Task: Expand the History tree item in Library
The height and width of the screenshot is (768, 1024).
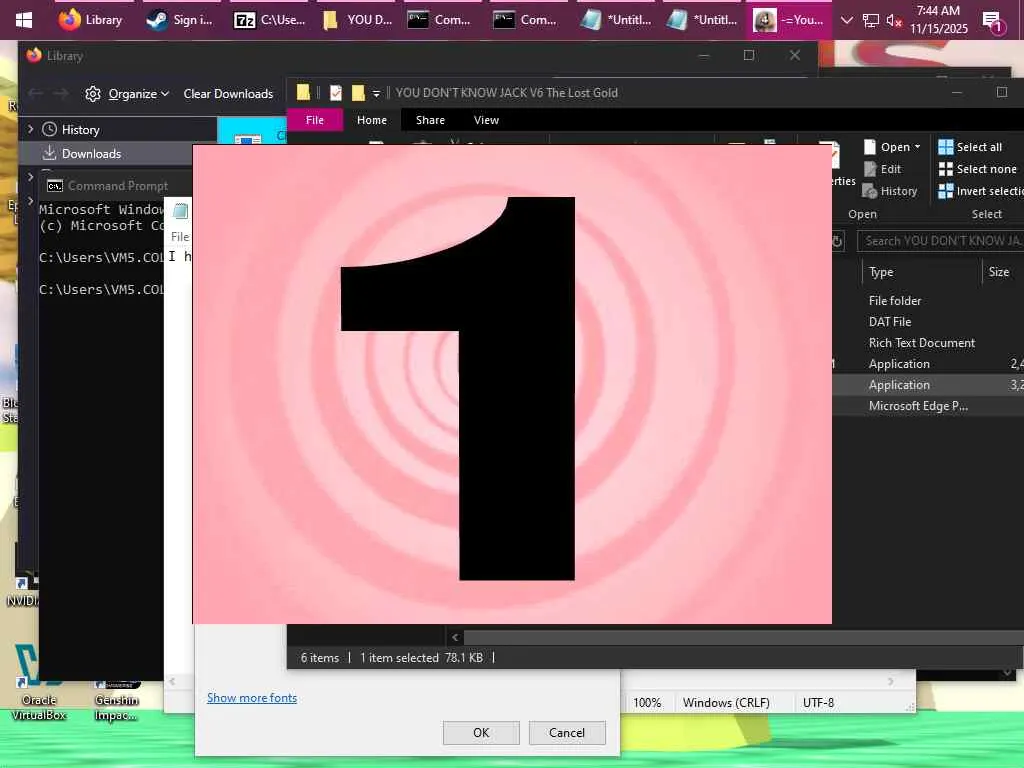Action: pos(30,129)
